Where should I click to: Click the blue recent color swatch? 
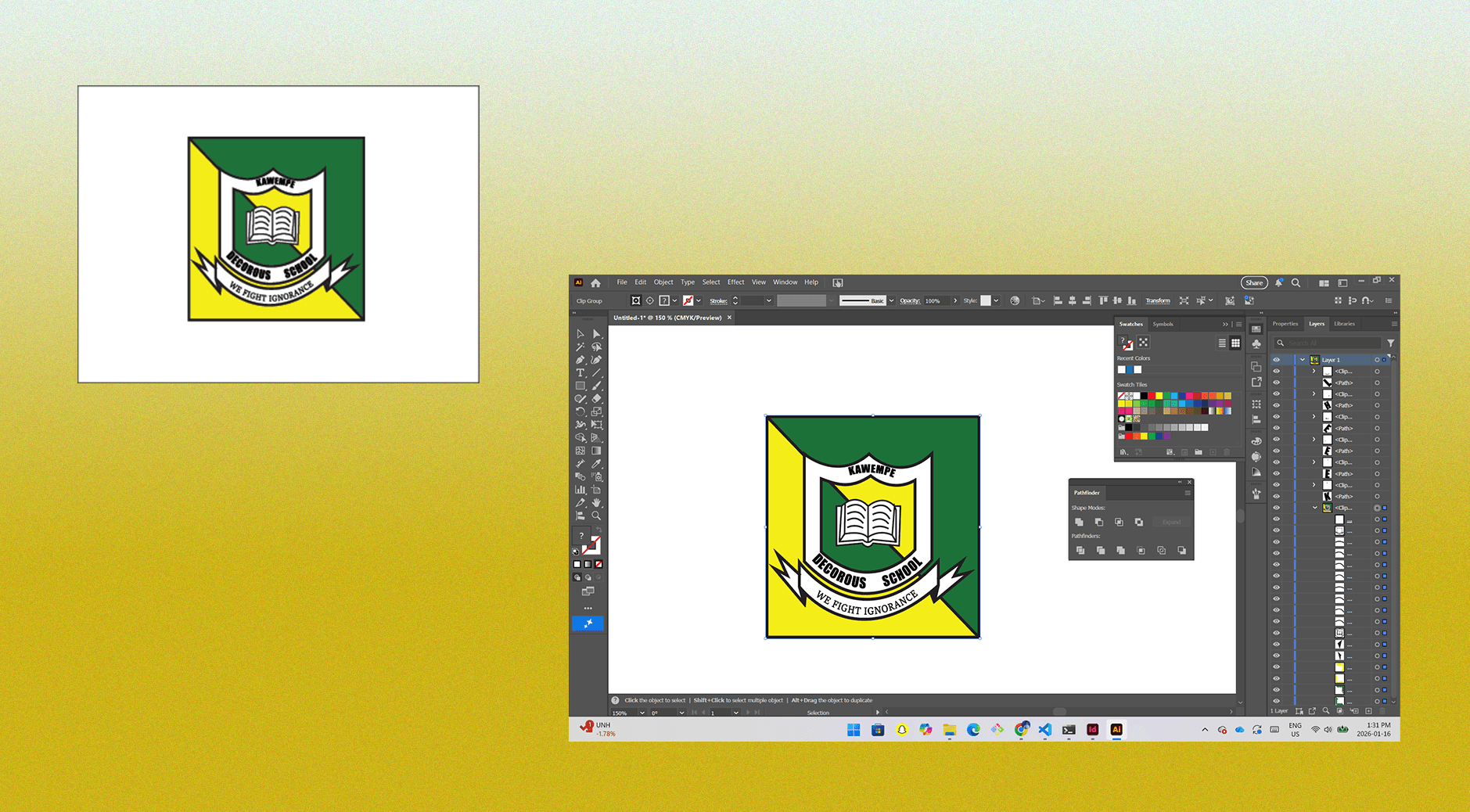coord(1130,369)
